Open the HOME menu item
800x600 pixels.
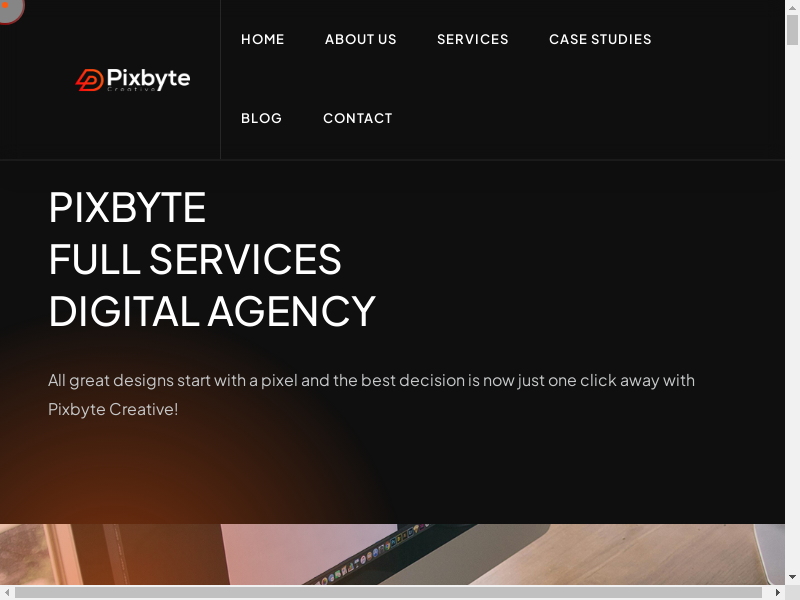[x=263, y=39]
